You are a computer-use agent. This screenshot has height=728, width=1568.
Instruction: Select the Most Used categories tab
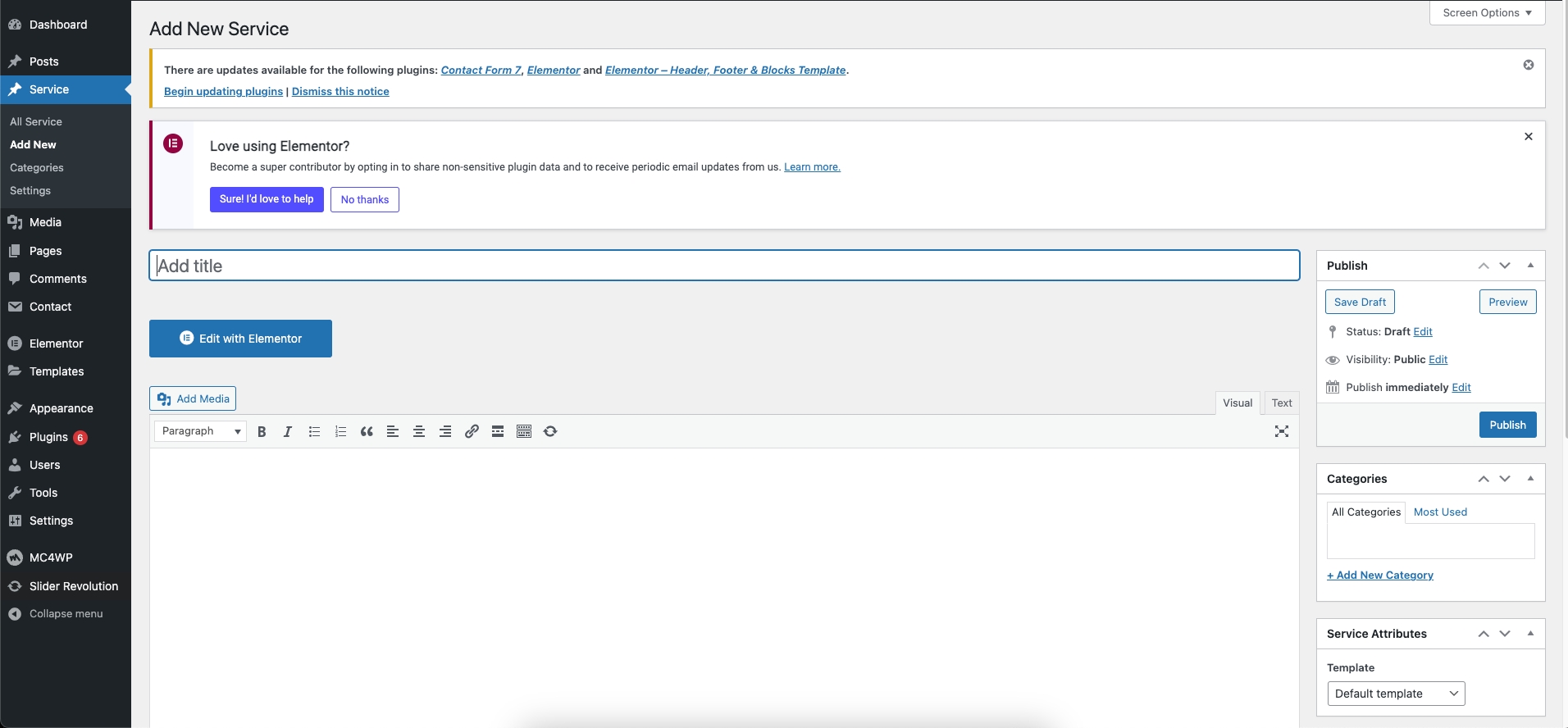(x=1440, y=512)
